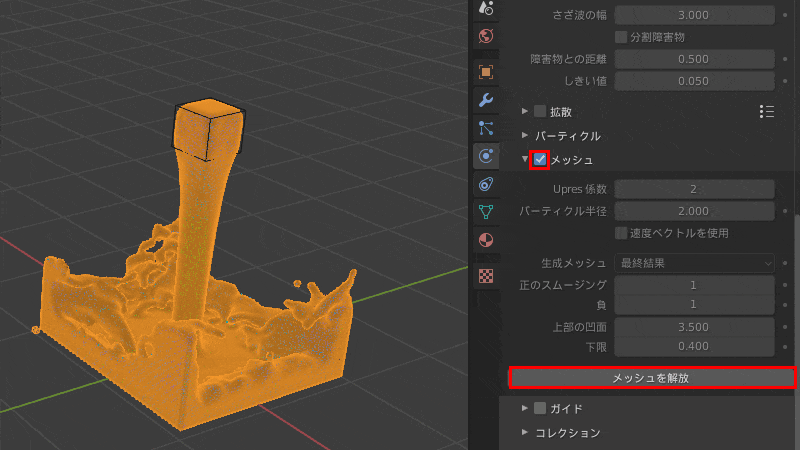Image resolution: width=800 pixels, height=450 pixels.
Task: Open the Modifier properties wrench icon
Action: pyautogui.click(x=486, y=99)
